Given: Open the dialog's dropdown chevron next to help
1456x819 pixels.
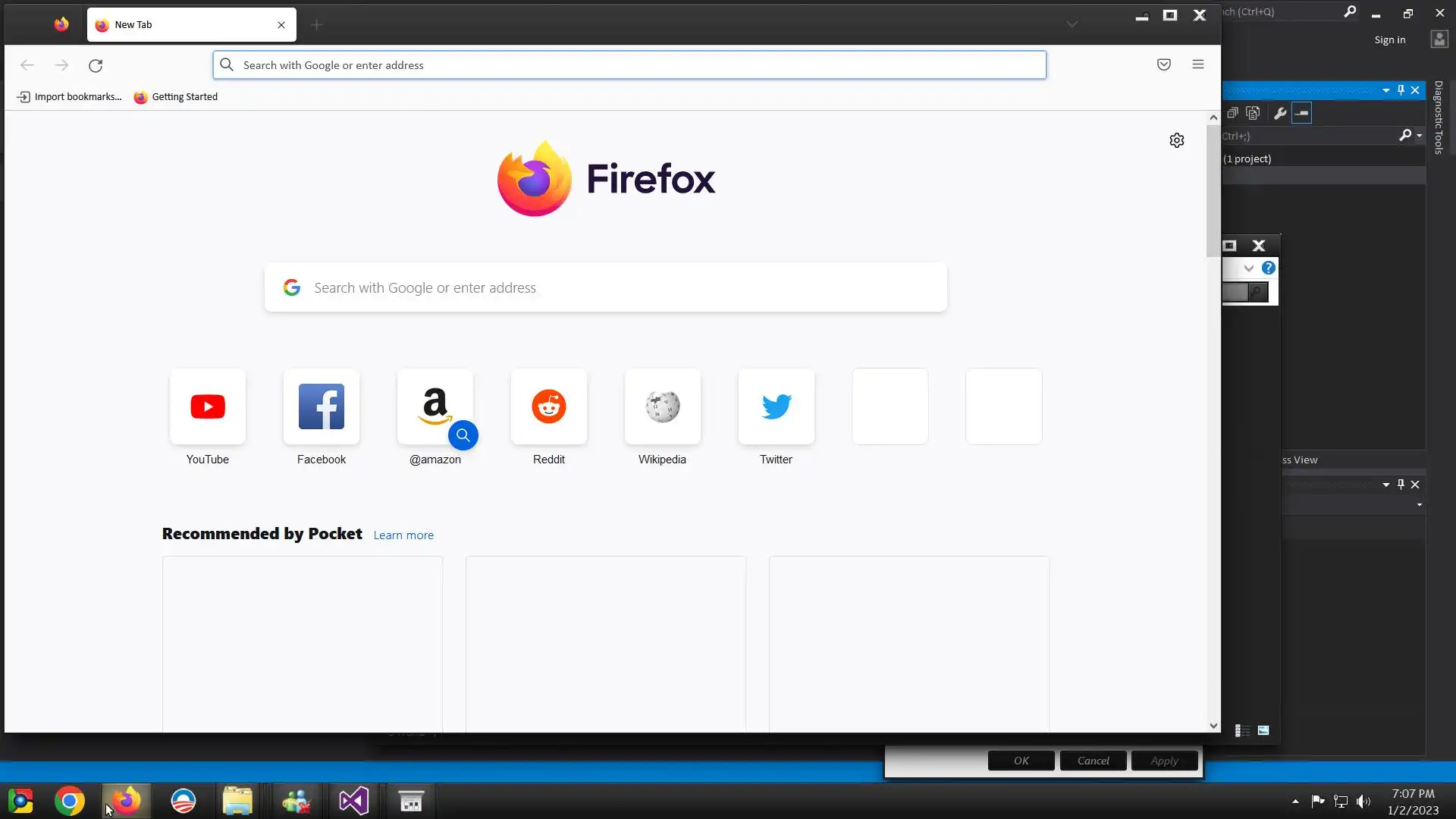Looking at the screenshot, I should [1248, 268].
